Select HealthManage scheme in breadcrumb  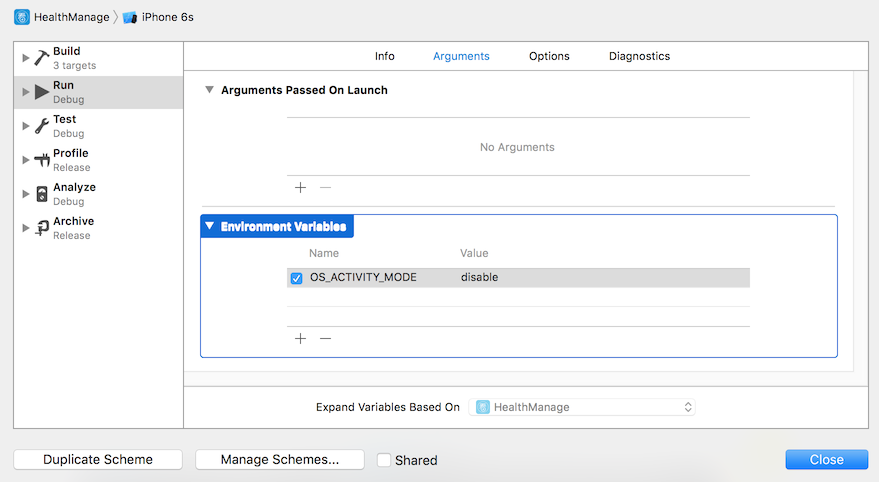tap(72, 17)
